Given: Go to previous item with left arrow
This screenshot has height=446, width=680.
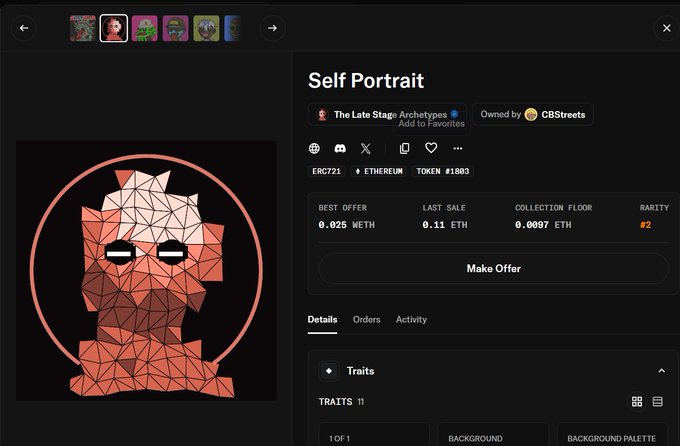Looking at the screenshot, I should click(x=24, y=28).
